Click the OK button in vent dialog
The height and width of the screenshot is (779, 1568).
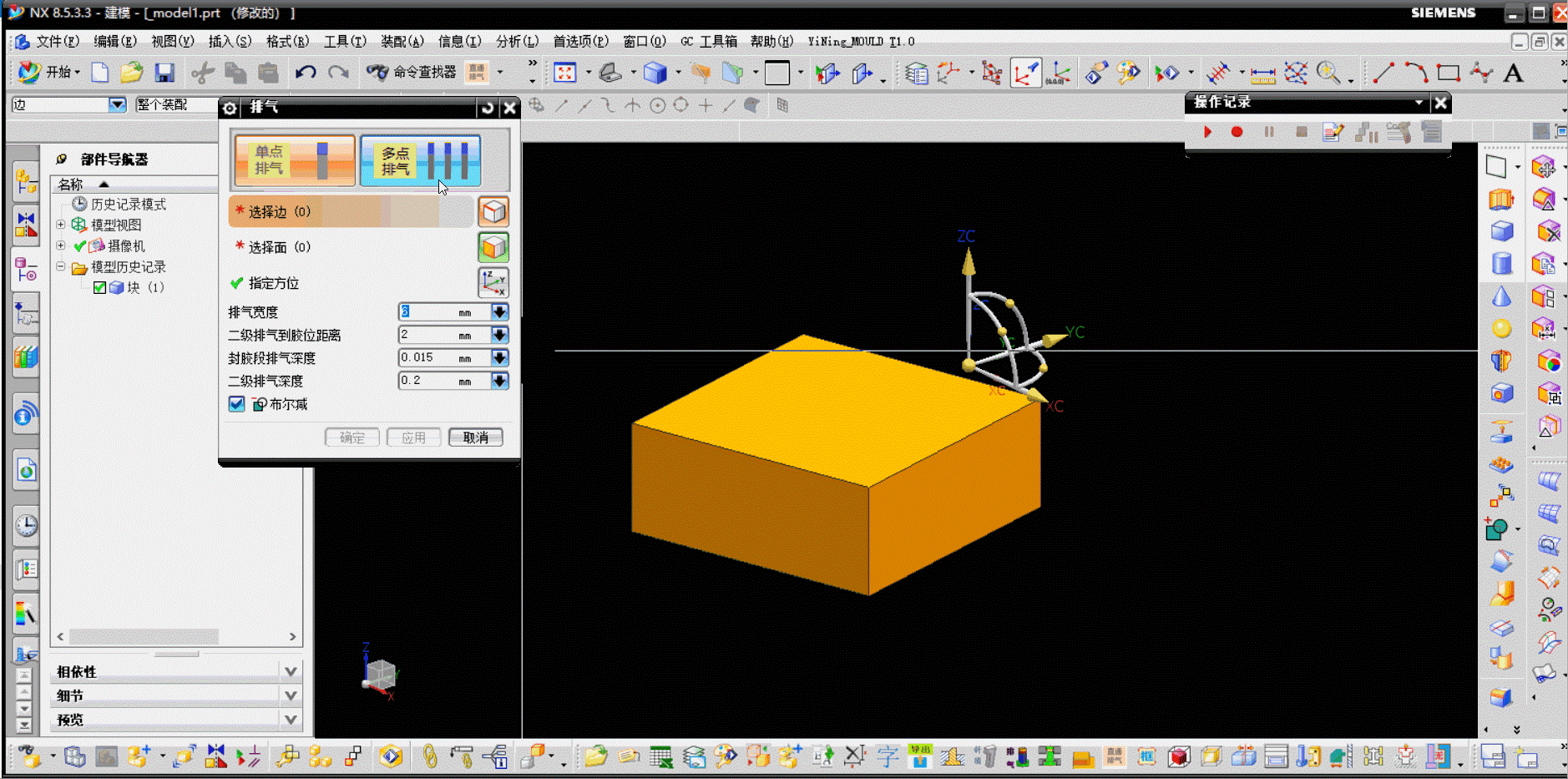(x=352, y=438)
